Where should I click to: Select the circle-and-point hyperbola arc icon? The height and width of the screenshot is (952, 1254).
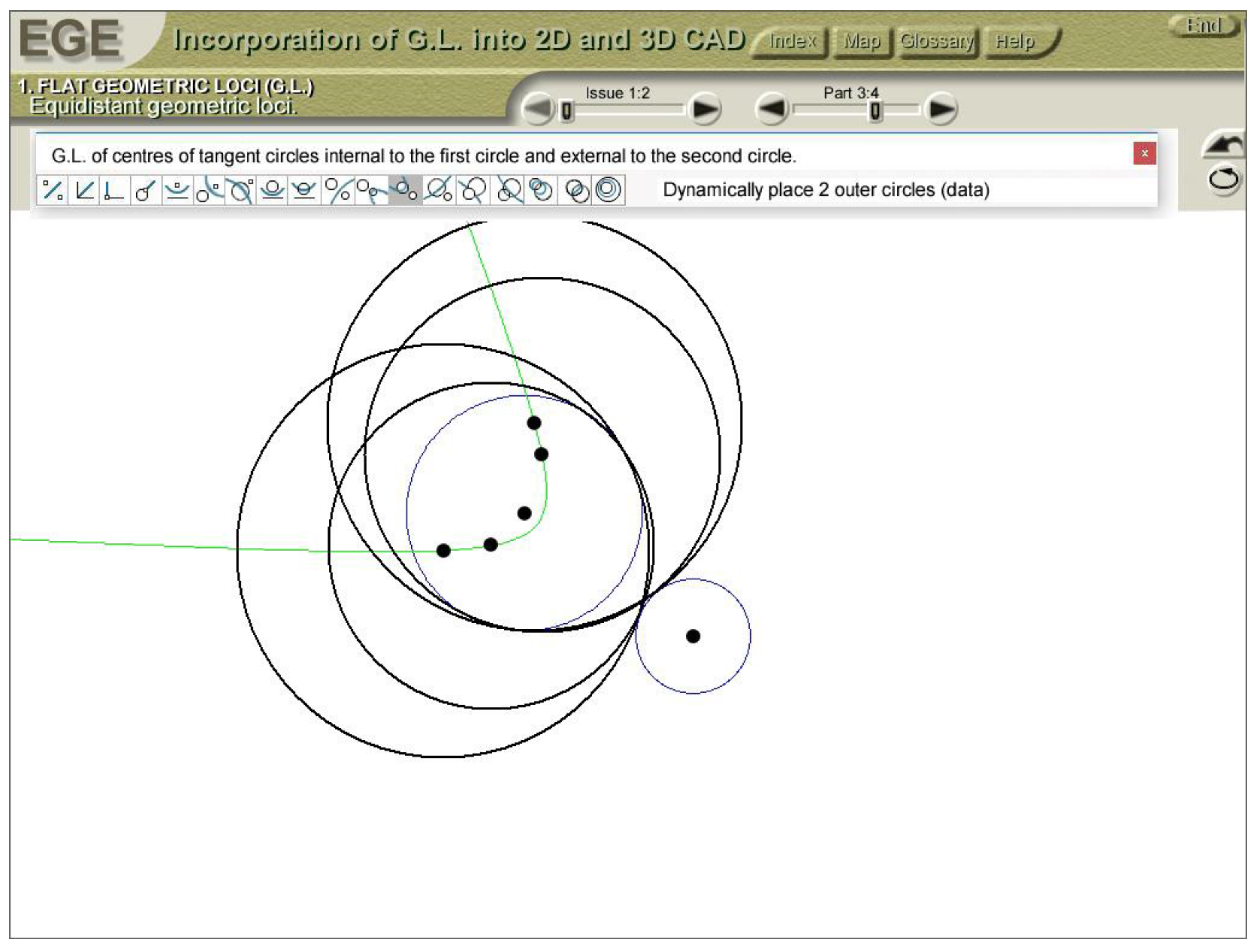coord(209,190)
